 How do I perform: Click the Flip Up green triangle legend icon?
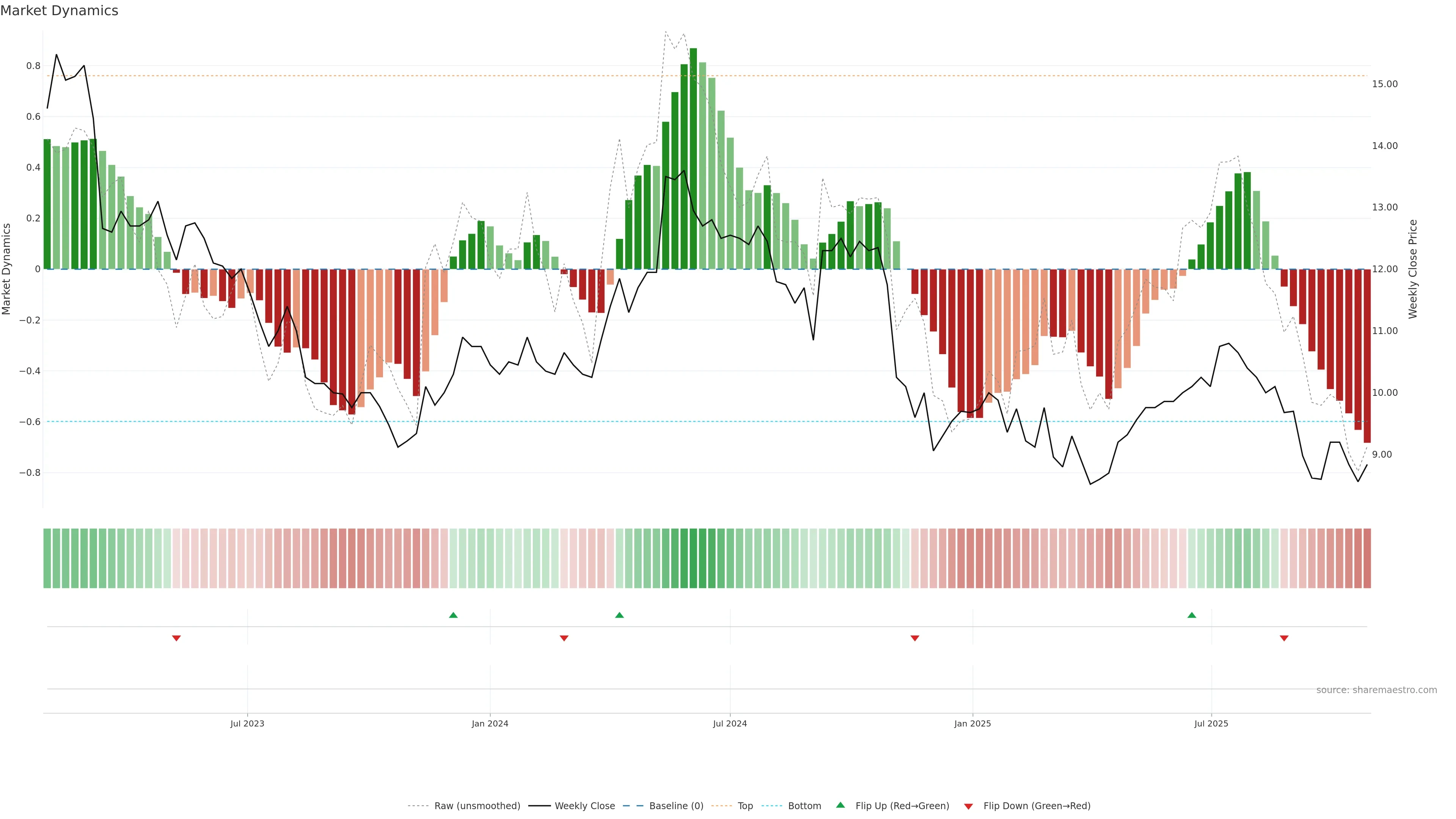pos(840,805)
